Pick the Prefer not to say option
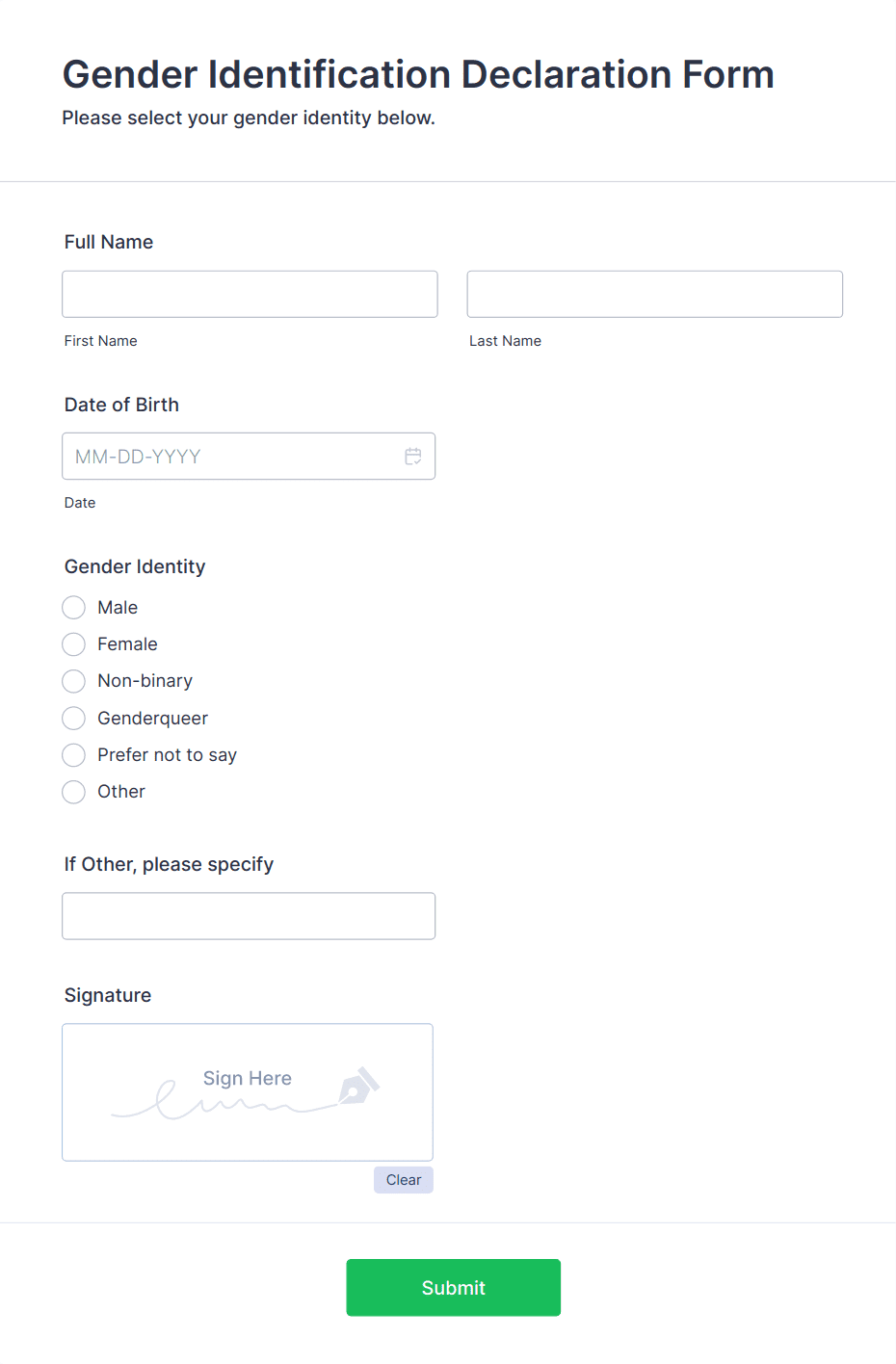The image size is (896, 1364). point(73,754)
